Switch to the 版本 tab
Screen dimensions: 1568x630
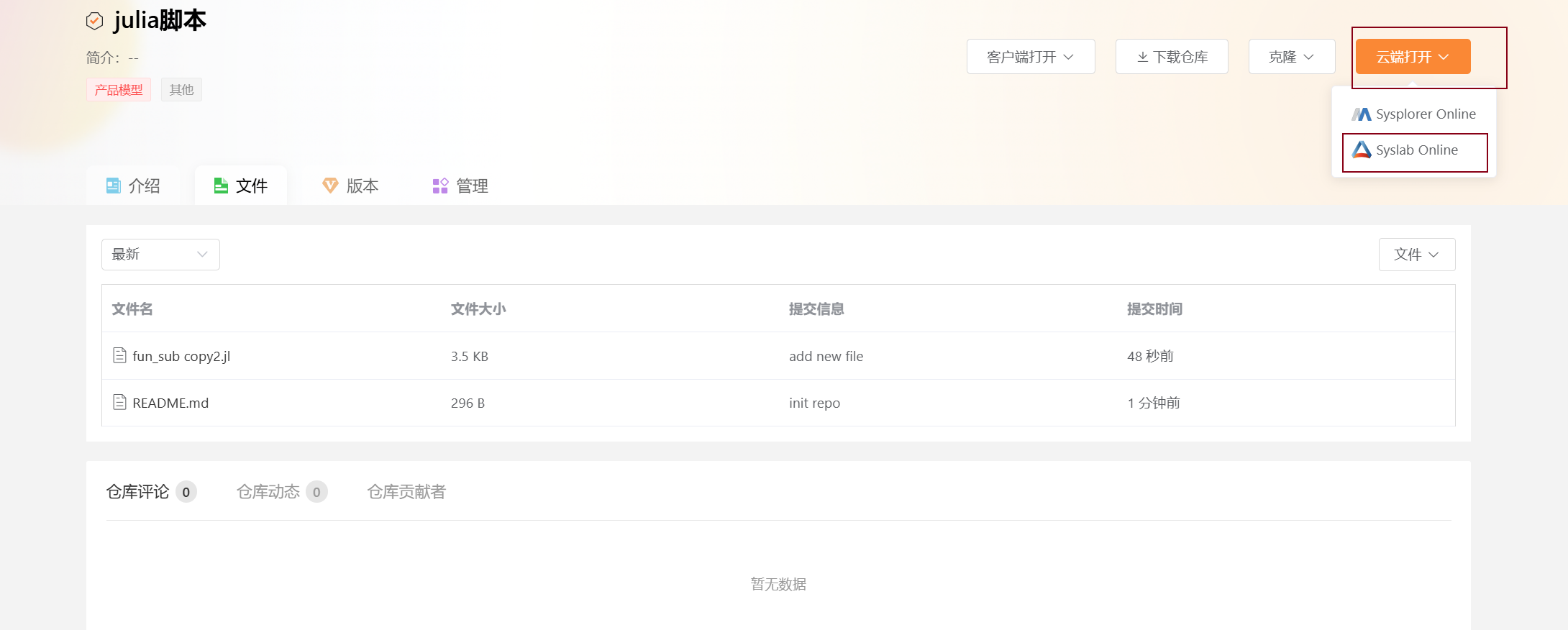[x=351, y=186]
